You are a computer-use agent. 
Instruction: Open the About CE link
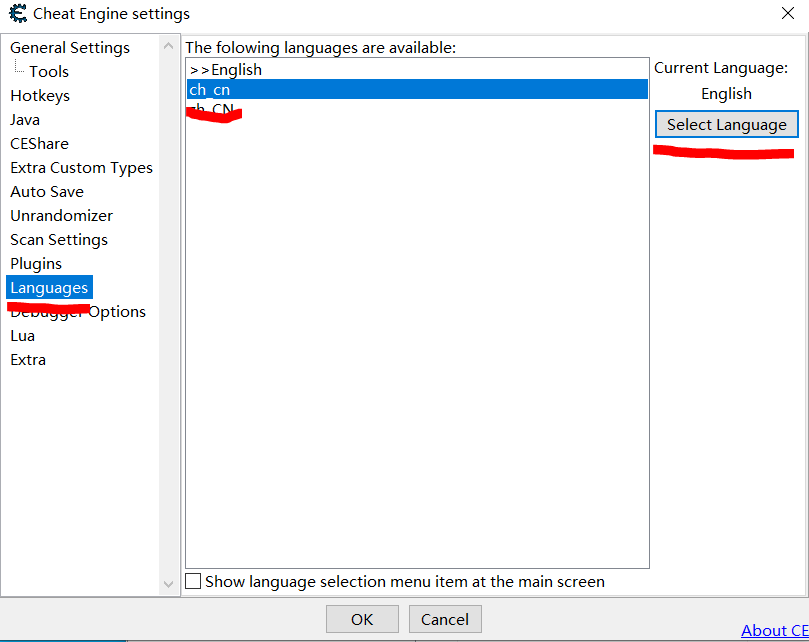click(x=774, y=630)
